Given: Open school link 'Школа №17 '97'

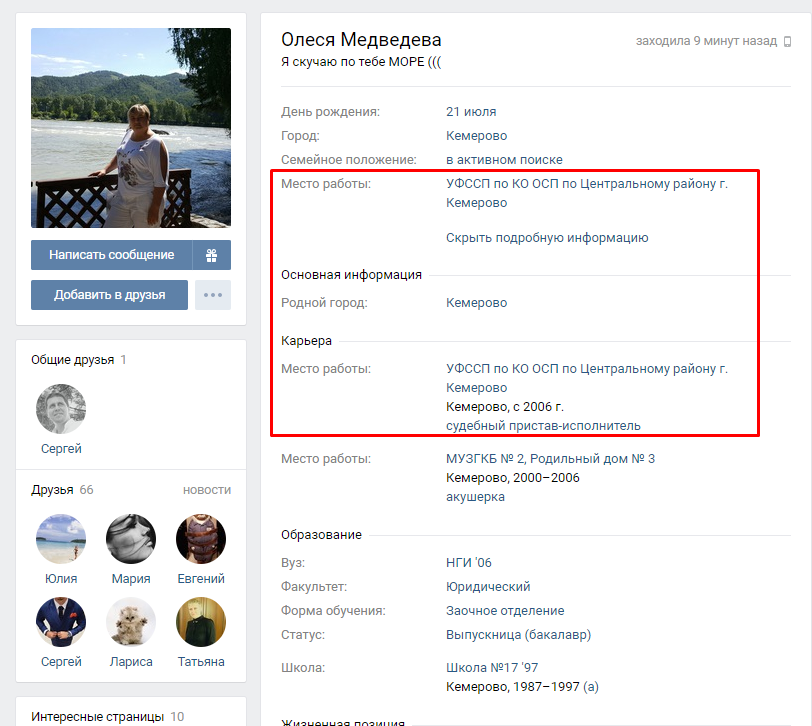Looking at the screenshot, I should (492, 668).
